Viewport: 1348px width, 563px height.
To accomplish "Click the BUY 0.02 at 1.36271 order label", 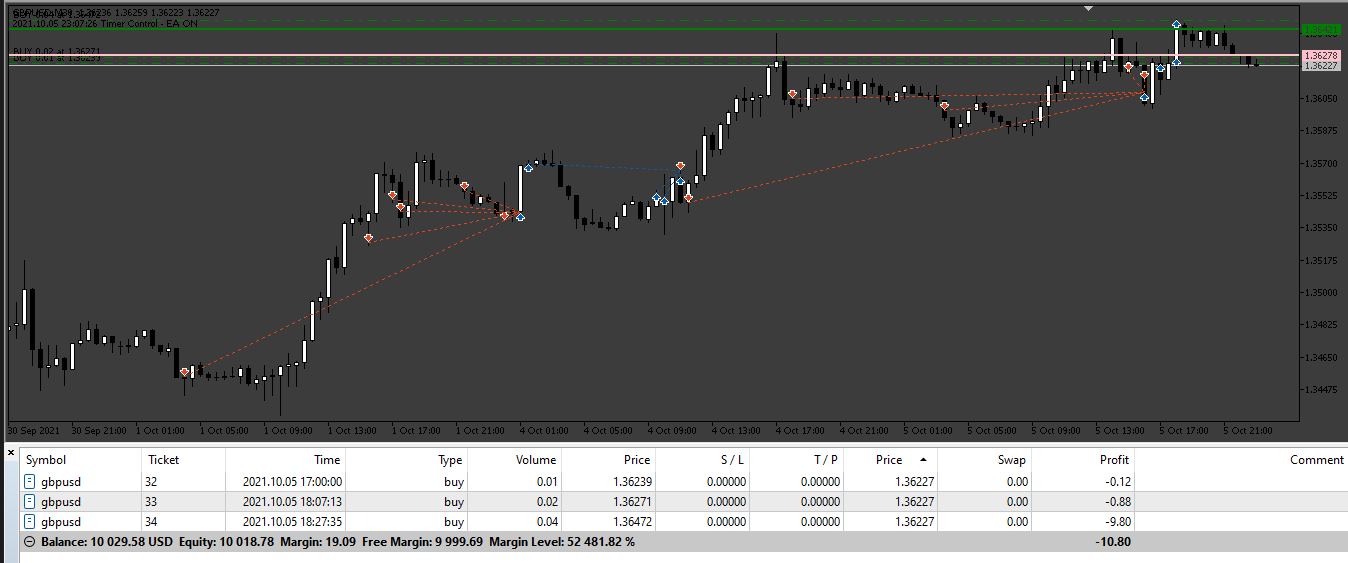I will (56, 50).
